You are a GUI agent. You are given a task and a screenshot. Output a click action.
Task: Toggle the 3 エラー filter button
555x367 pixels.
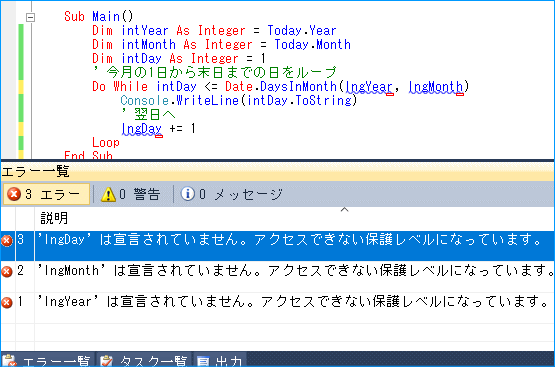point(46,194)
